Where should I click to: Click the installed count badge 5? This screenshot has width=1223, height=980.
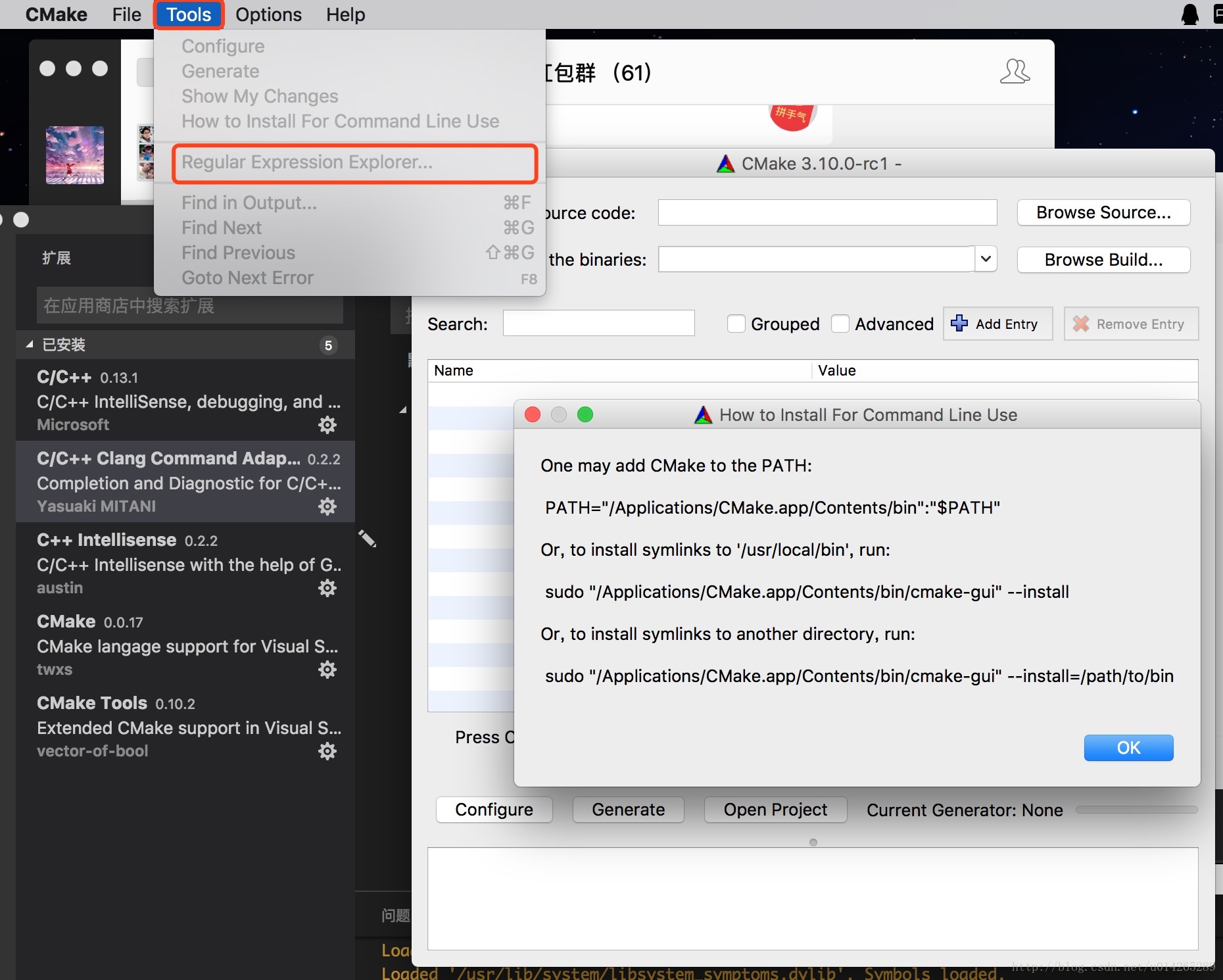coord(328,345)
